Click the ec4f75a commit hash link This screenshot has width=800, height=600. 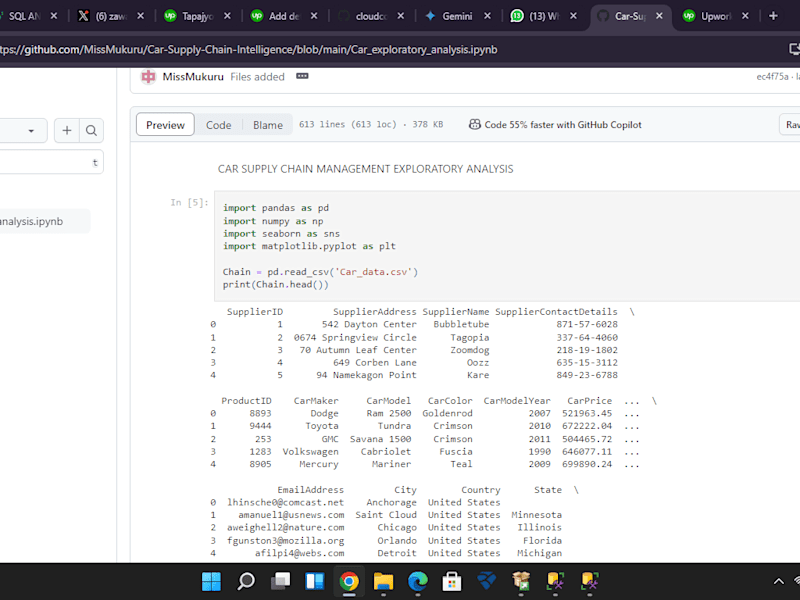pyautogui.click(x=772, y=77)
